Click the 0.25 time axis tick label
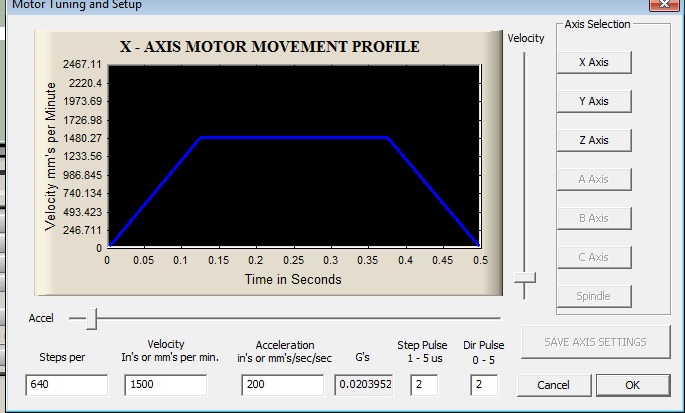Screen dimensions: 685x413 click(293, 260)
